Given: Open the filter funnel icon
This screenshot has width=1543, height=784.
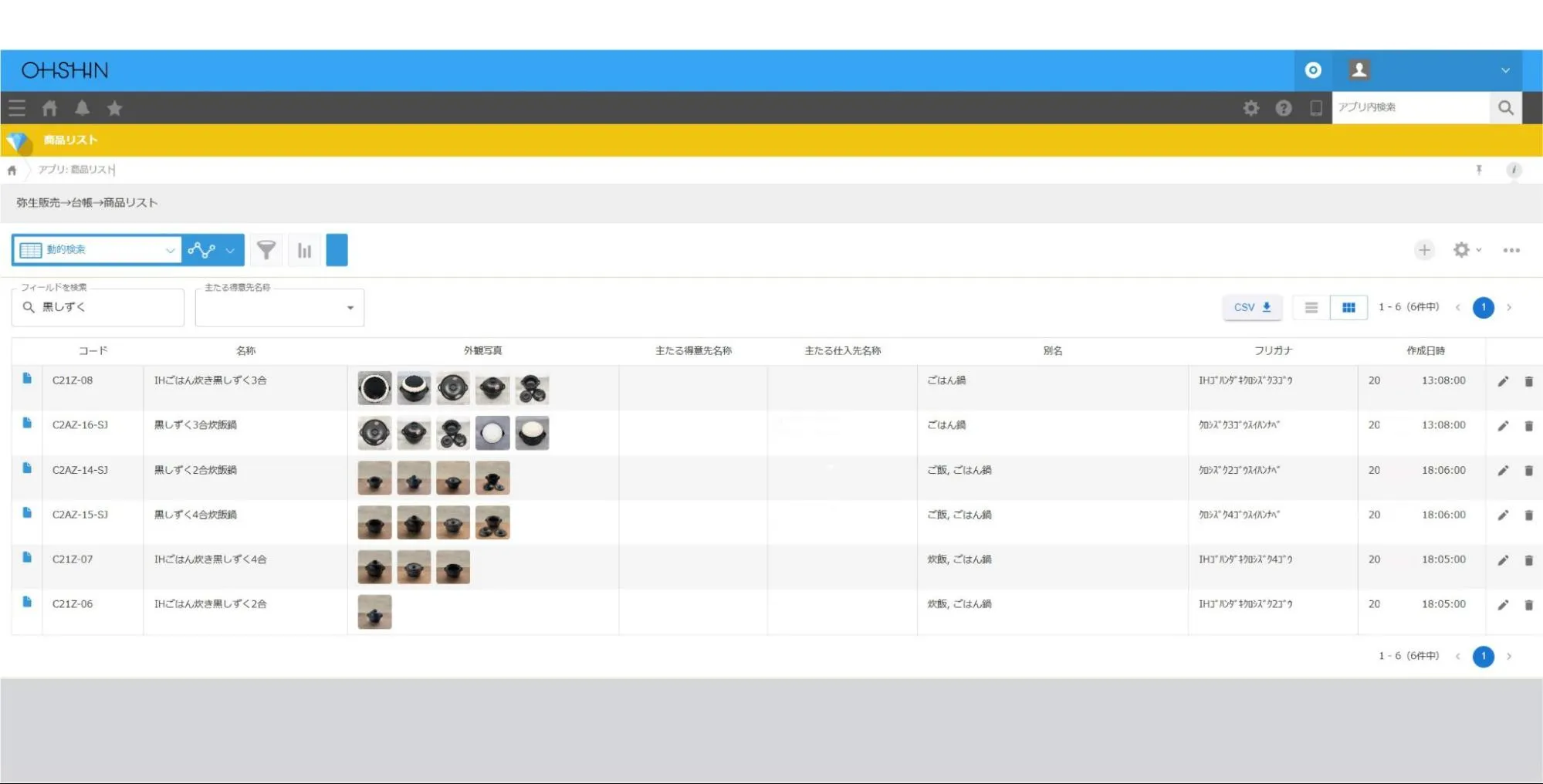Looking at the screenshot, I should pyautogui.click(x=266, y=250).
